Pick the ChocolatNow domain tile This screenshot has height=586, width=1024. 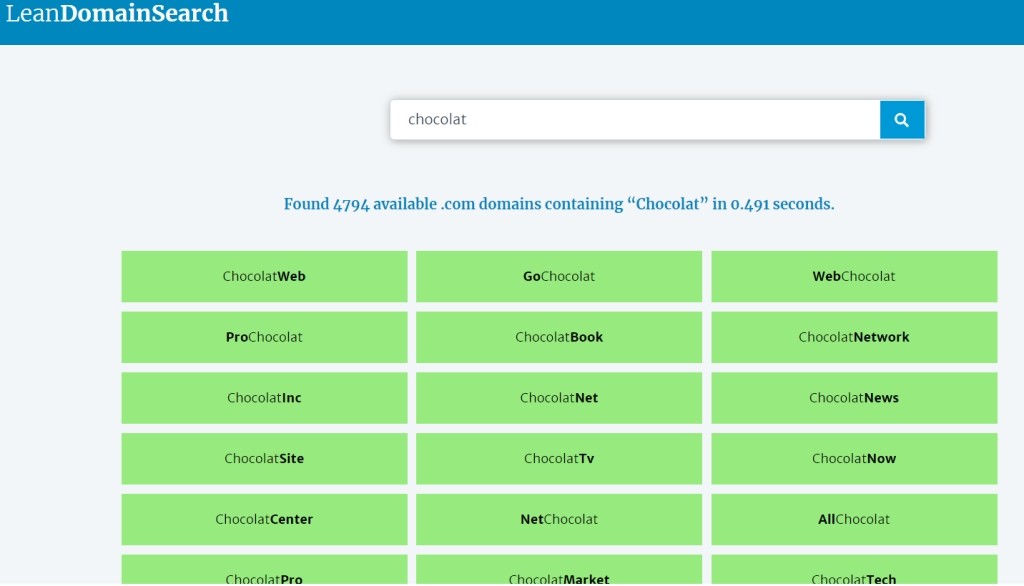point(854,459)
